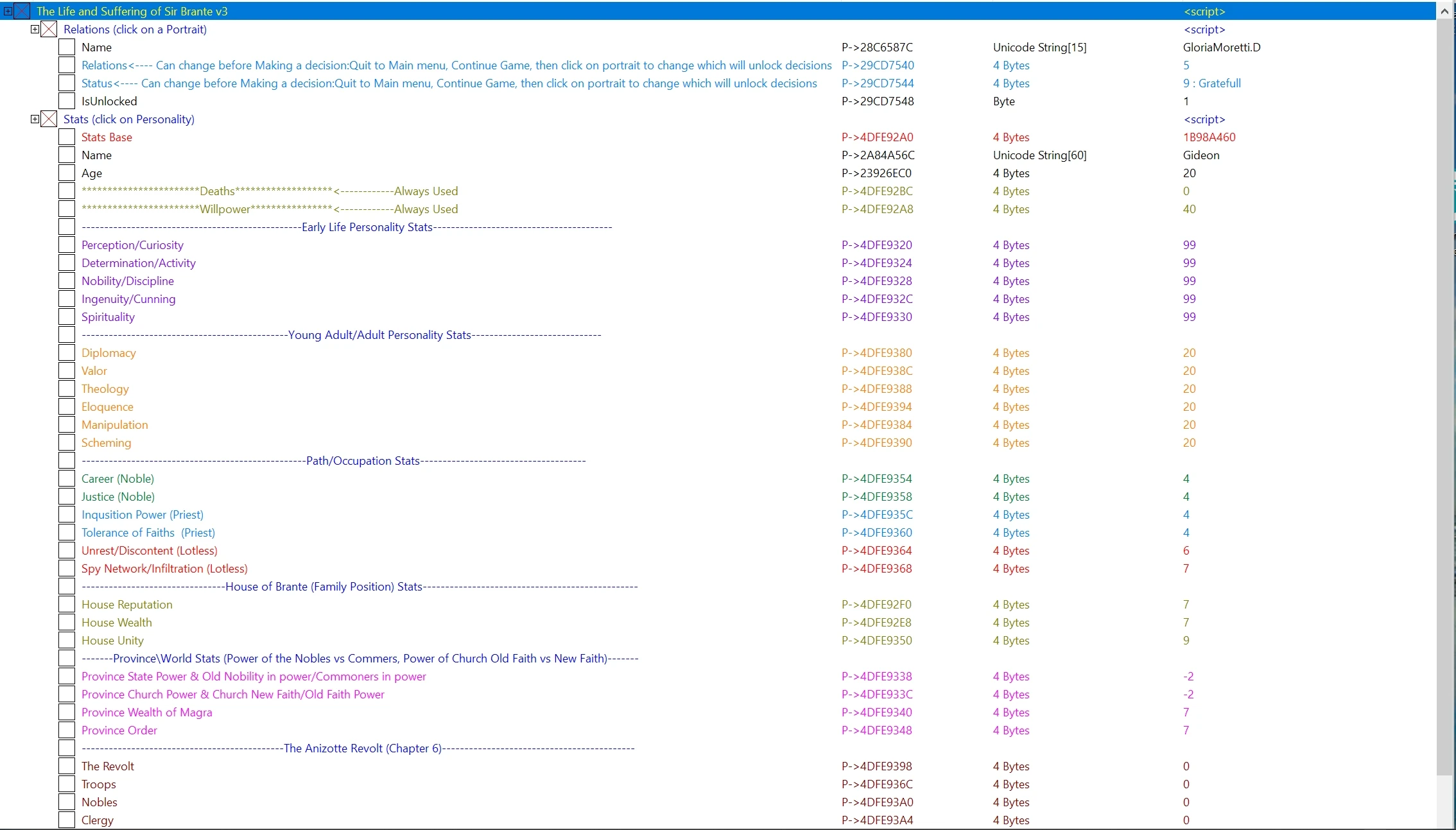Check the House Wealth freeze box

click(67, 622)
